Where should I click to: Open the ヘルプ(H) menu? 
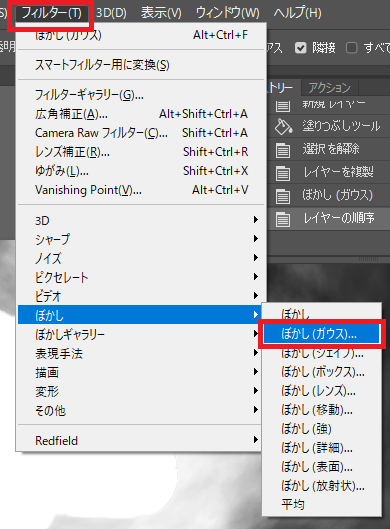coord(297,13)
